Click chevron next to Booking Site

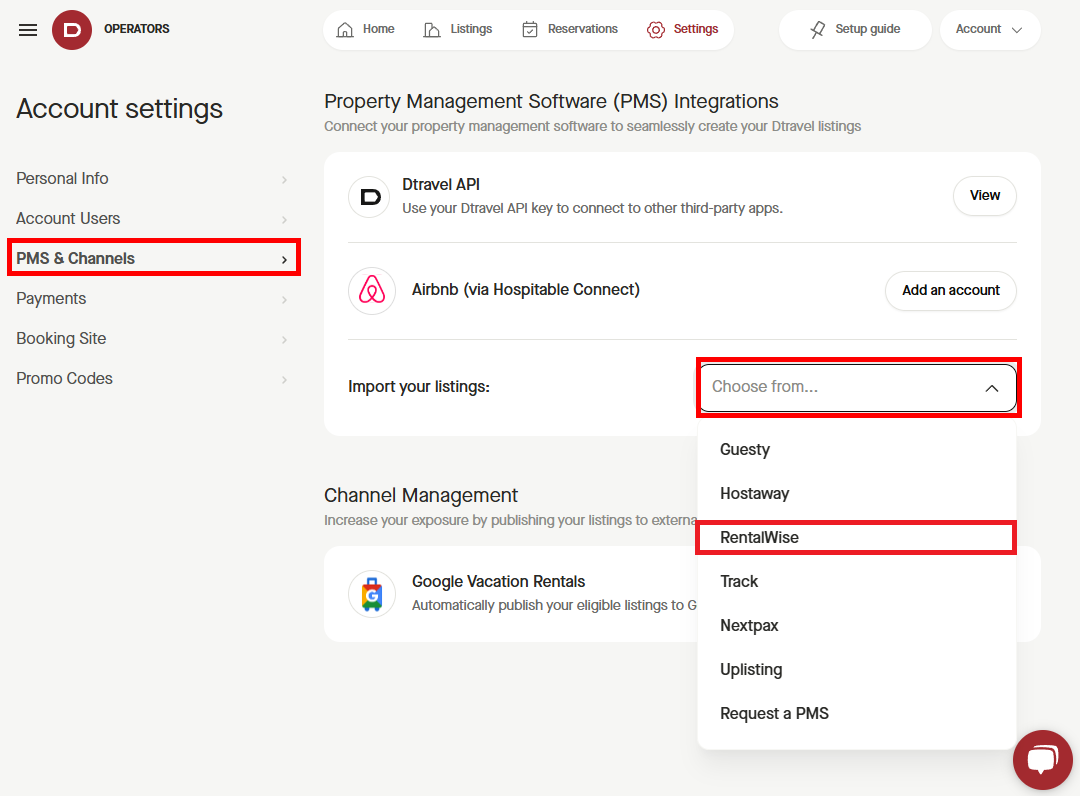coord(284,339)
